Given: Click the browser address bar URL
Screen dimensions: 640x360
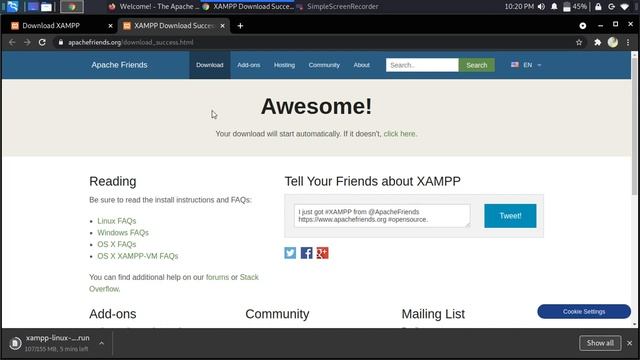Looking at the screenshot, I should click(131, 42).
